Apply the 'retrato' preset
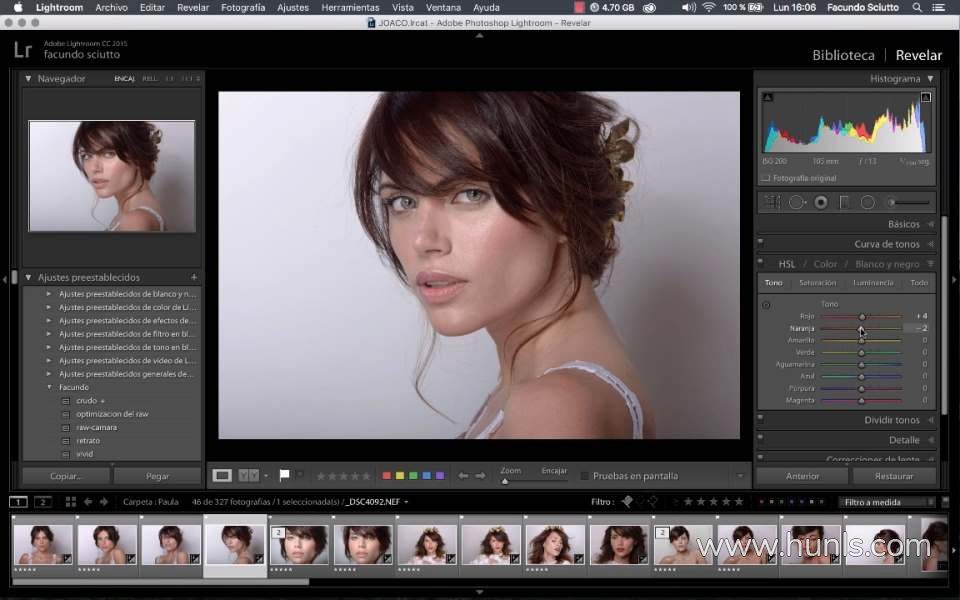 pos(88,441)
